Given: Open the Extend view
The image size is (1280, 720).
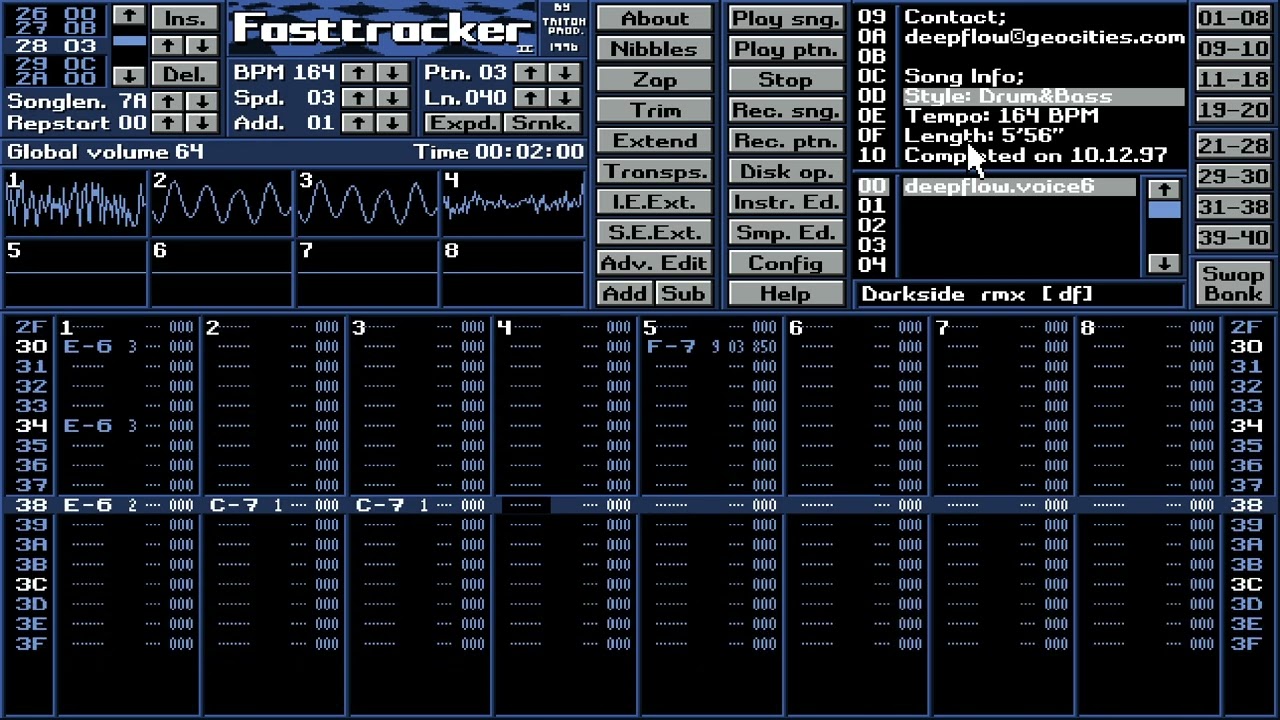Looking at the screenshot, I should 655,141.
